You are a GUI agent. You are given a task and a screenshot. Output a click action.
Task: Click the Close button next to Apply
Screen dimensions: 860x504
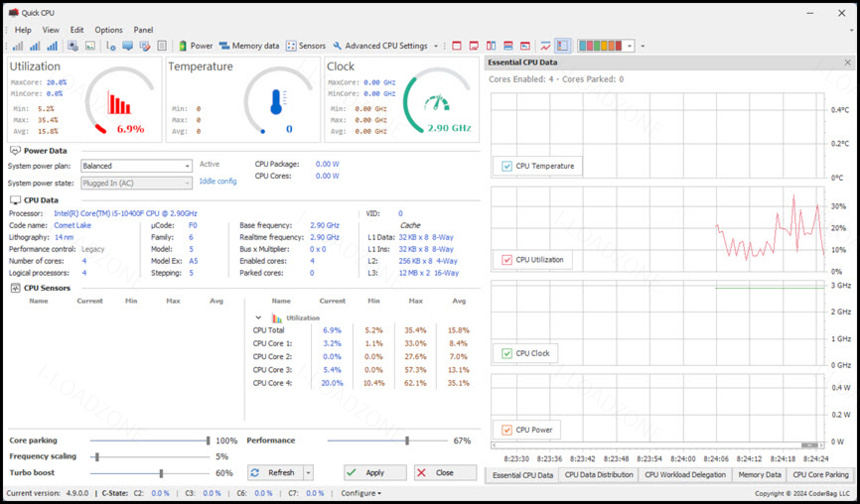coord(445,473)
